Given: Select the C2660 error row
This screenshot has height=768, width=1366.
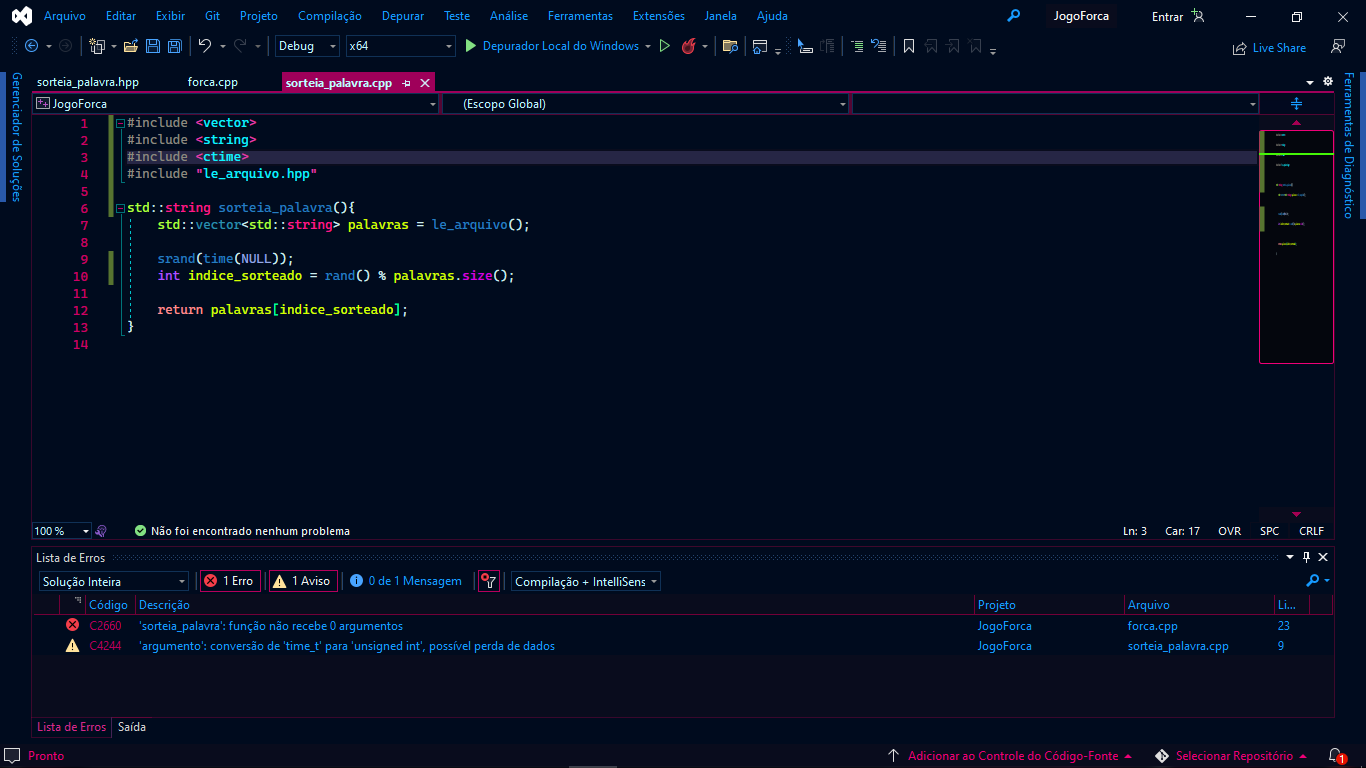Looking at the screenshot, I should tap(683, 626).
